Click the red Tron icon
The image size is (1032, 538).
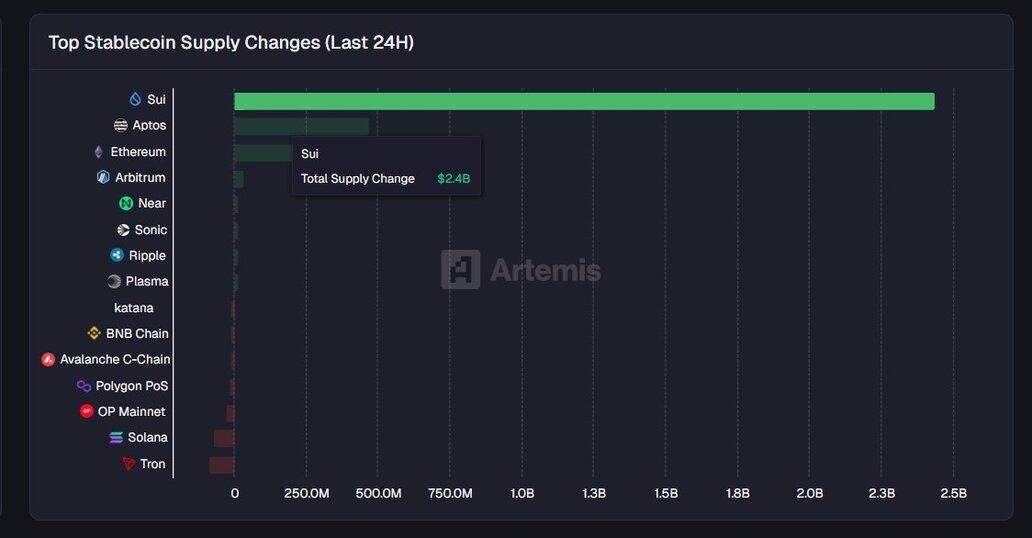tap(128, 463)
